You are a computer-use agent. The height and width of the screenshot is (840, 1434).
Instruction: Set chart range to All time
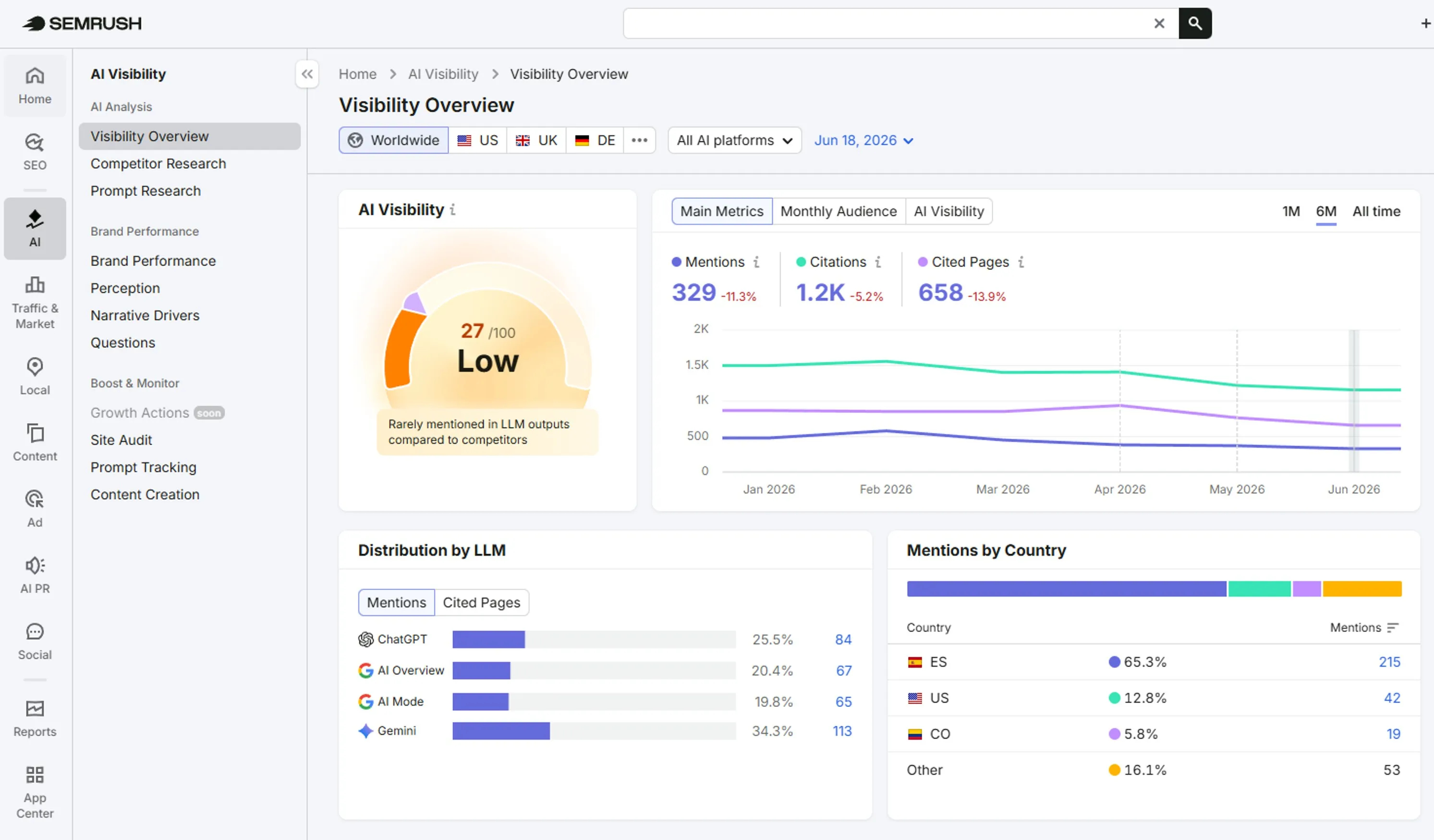point(1376,211)
